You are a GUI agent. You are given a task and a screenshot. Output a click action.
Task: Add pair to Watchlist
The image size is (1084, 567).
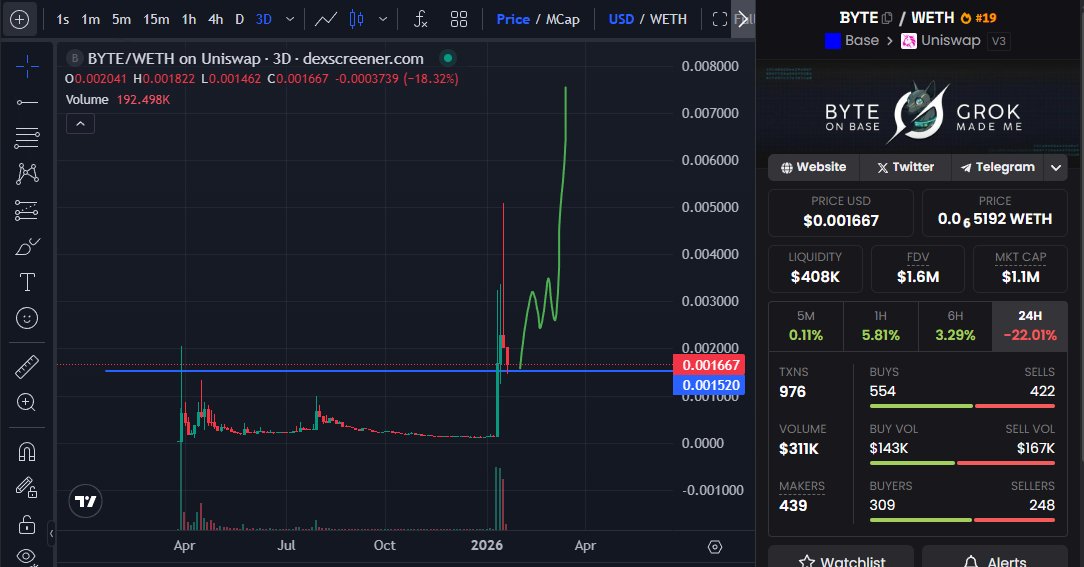pyautogui.click(x=841, y=559)
